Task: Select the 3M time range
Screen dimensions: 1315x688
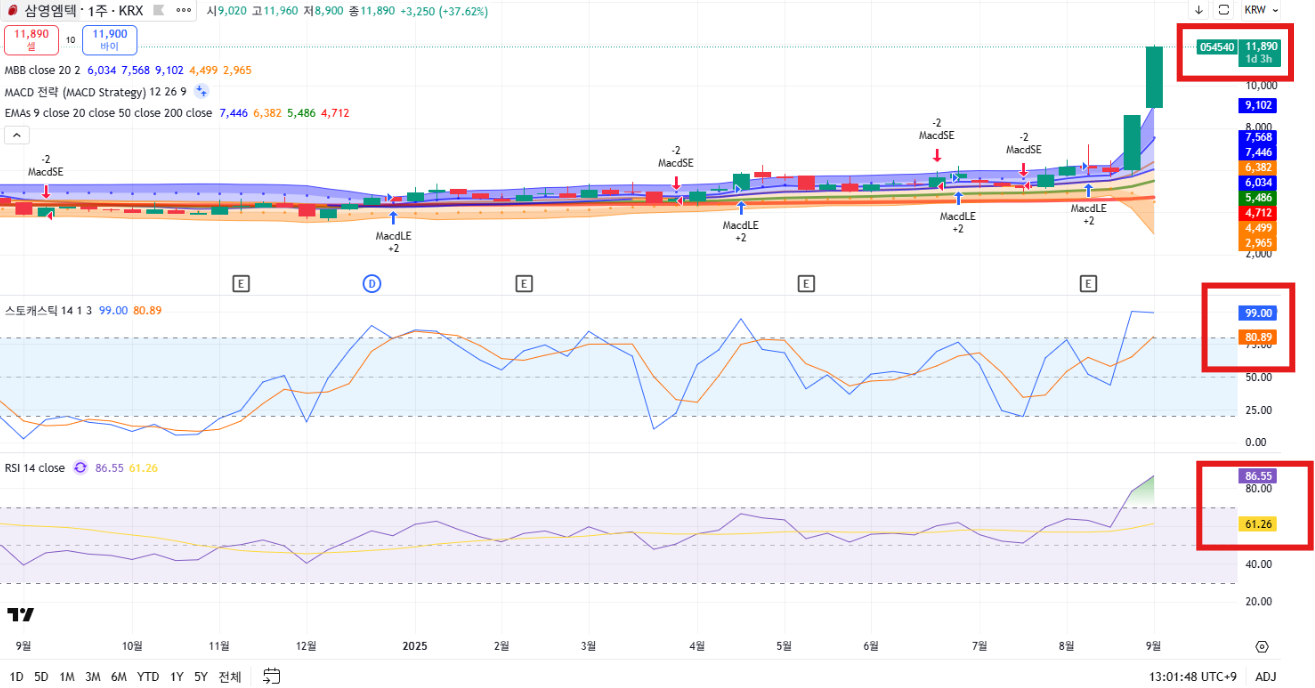Action: [93, 677]
